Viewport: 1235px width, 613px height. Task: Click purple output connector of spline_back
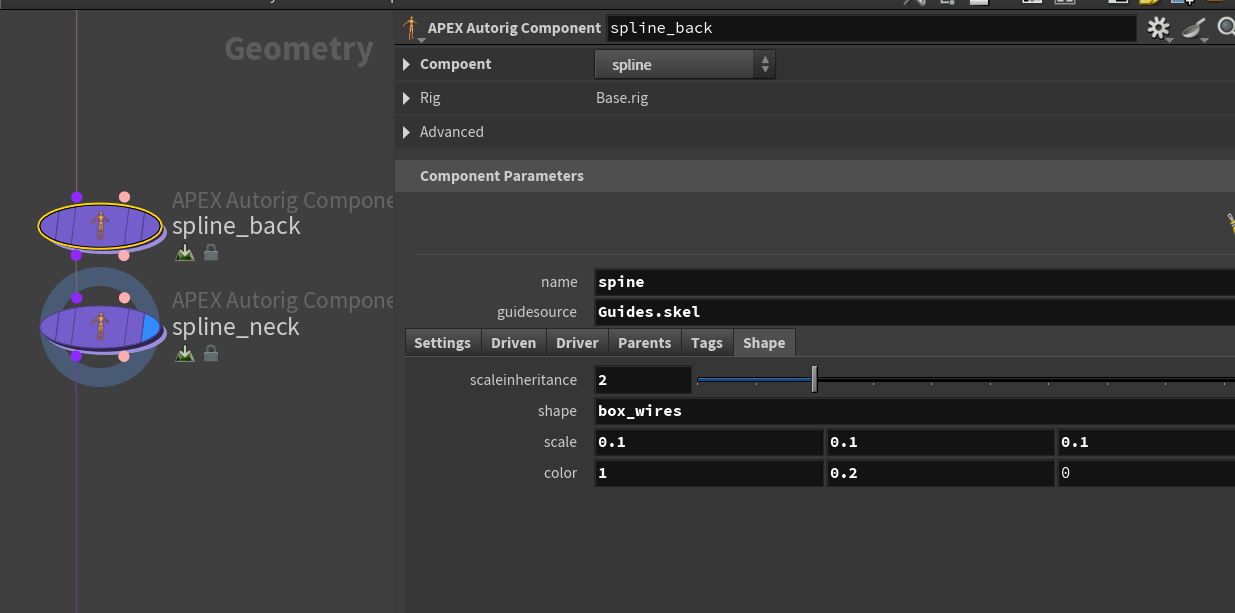(77, 255)
